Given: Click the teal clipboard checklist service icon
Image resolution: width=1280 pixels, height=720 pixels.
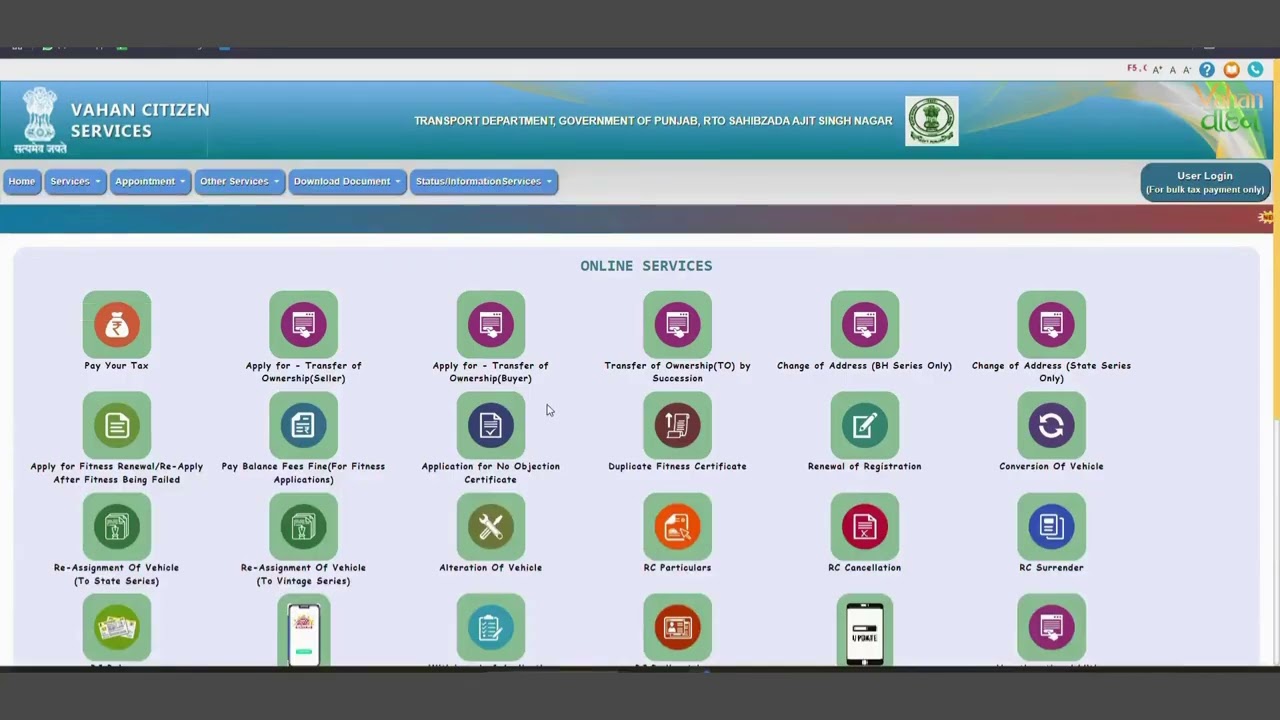Looking at the screenshot, I should click(490, 628).
